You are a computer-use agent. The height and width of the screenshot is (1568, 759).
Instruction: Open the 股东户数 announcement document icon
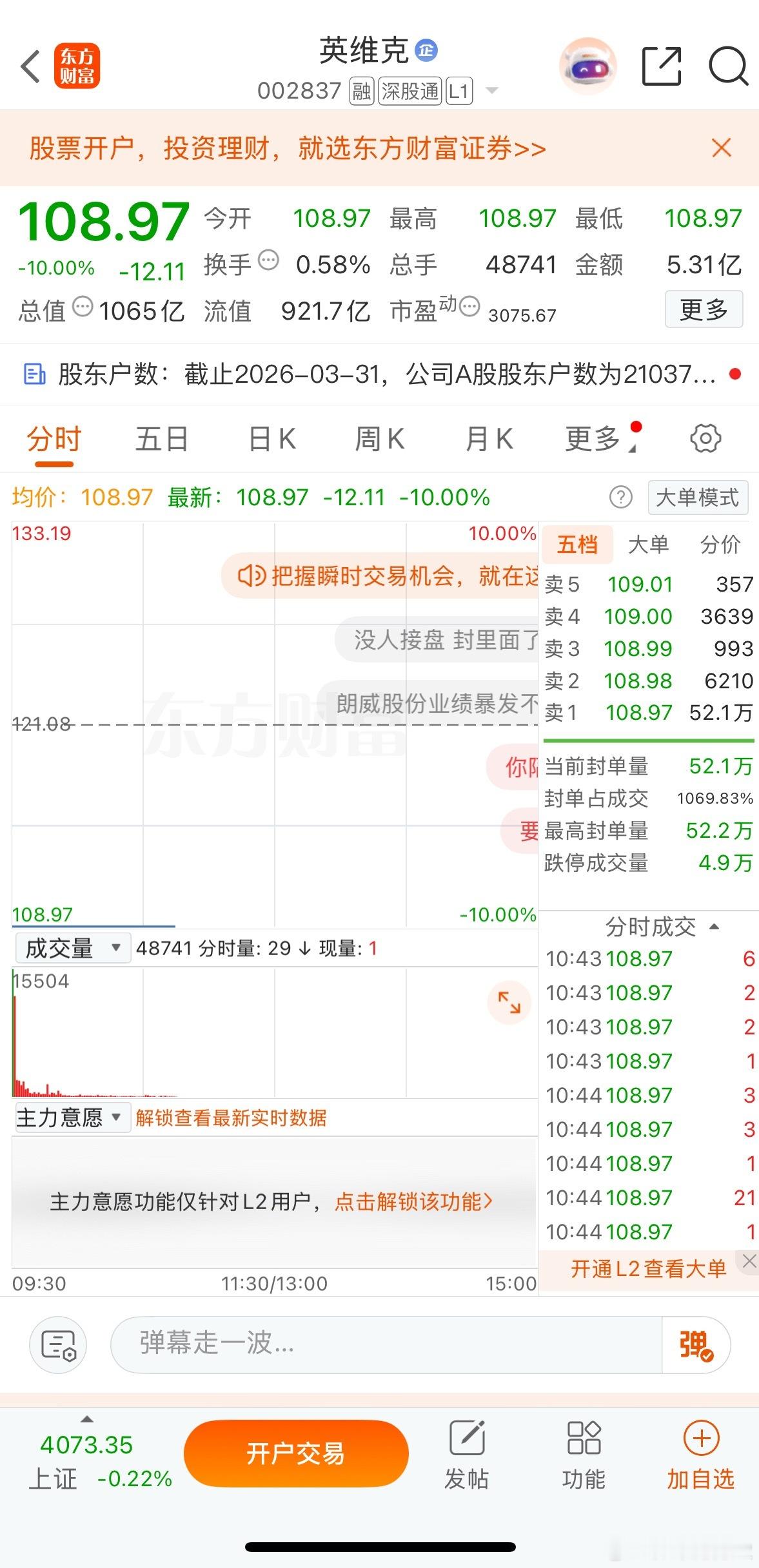tap(34, 374)
